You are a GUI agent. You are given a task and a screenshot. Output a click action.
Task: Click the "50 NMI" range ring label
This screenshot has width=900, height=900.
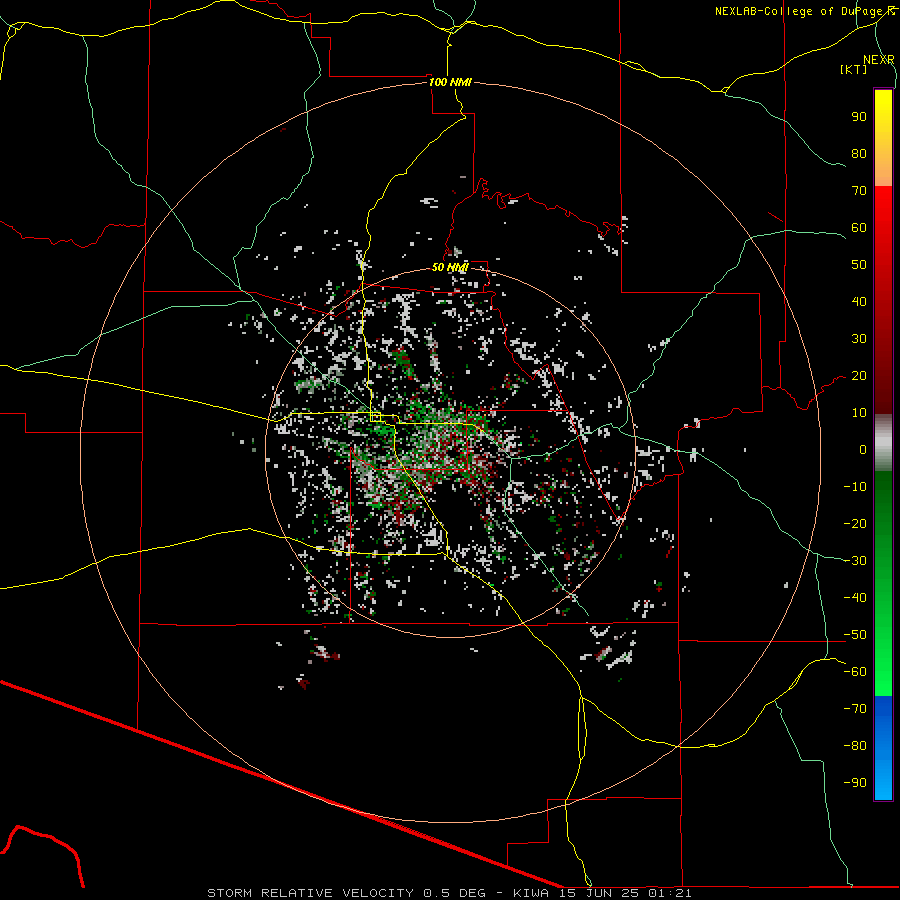pos(450,267)
